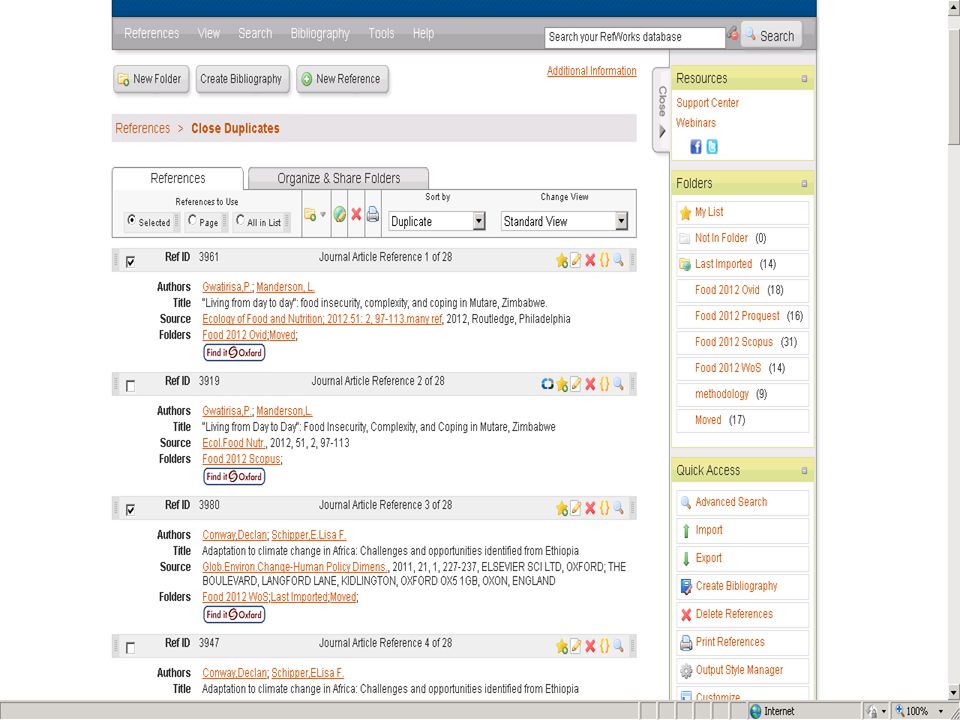View reference 3919 with the magnifier icon
The image size is (960, 720).
618,384
